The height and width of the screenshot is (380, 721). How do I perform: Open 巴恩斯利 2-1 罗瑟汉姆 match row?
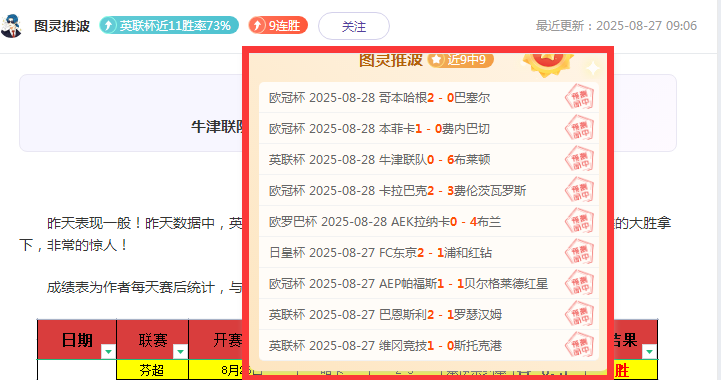[x=429, y=315]
